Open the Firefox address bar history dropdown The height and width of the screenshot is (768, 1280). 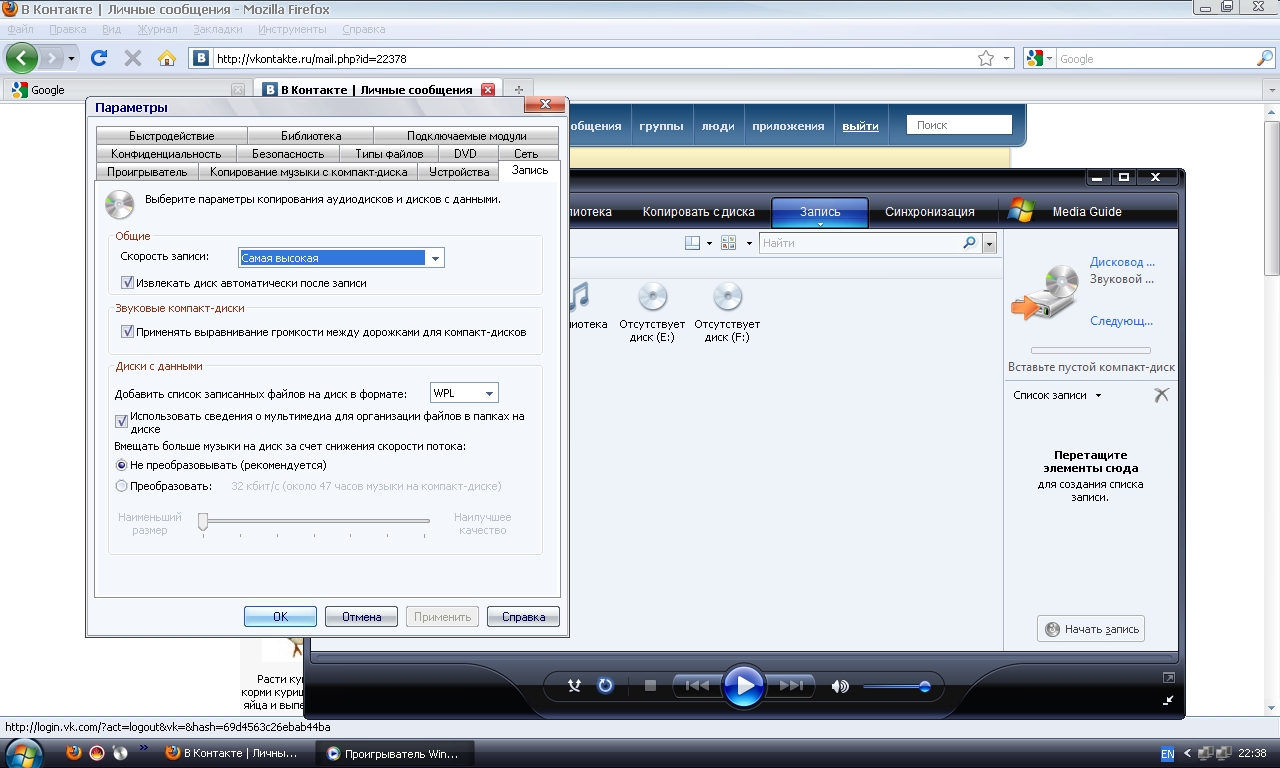(1007, 58)
